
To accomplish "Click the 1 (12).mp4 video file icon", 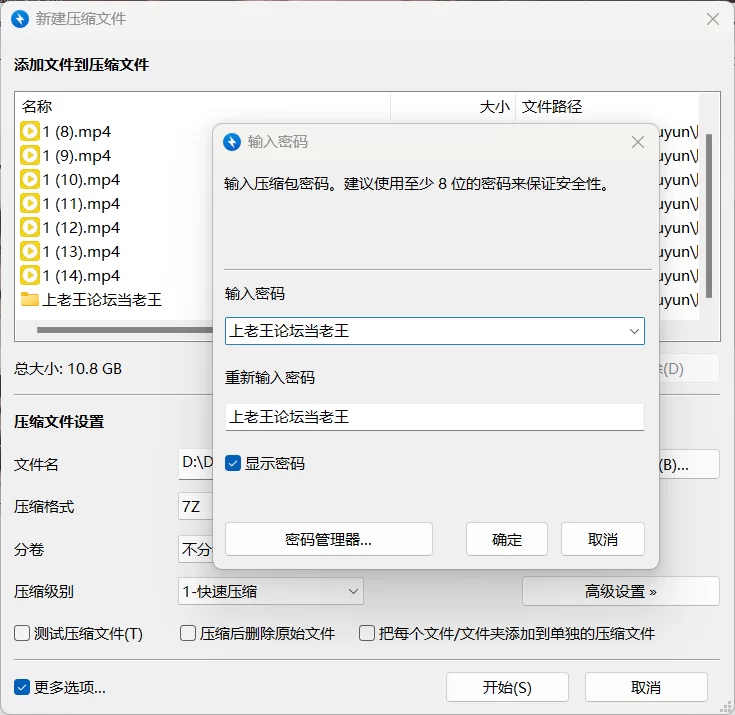I will click(x=30, y=227).
